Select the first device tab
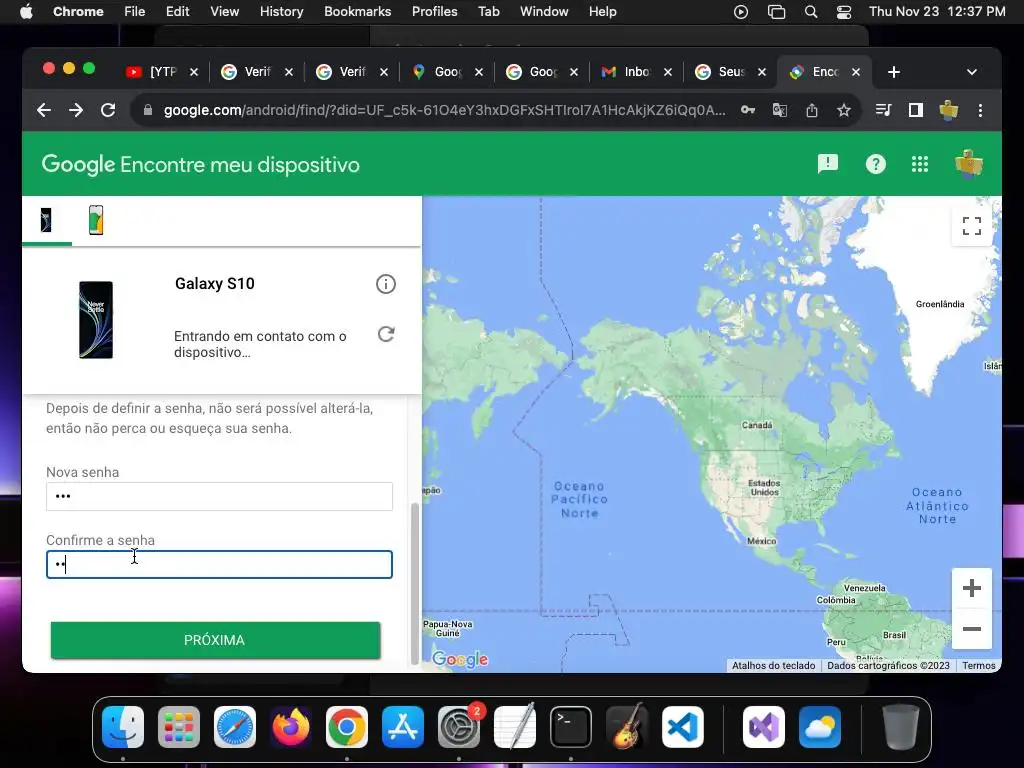The width and height of the screenshot is (1024, 768). (x=46, y=221)
